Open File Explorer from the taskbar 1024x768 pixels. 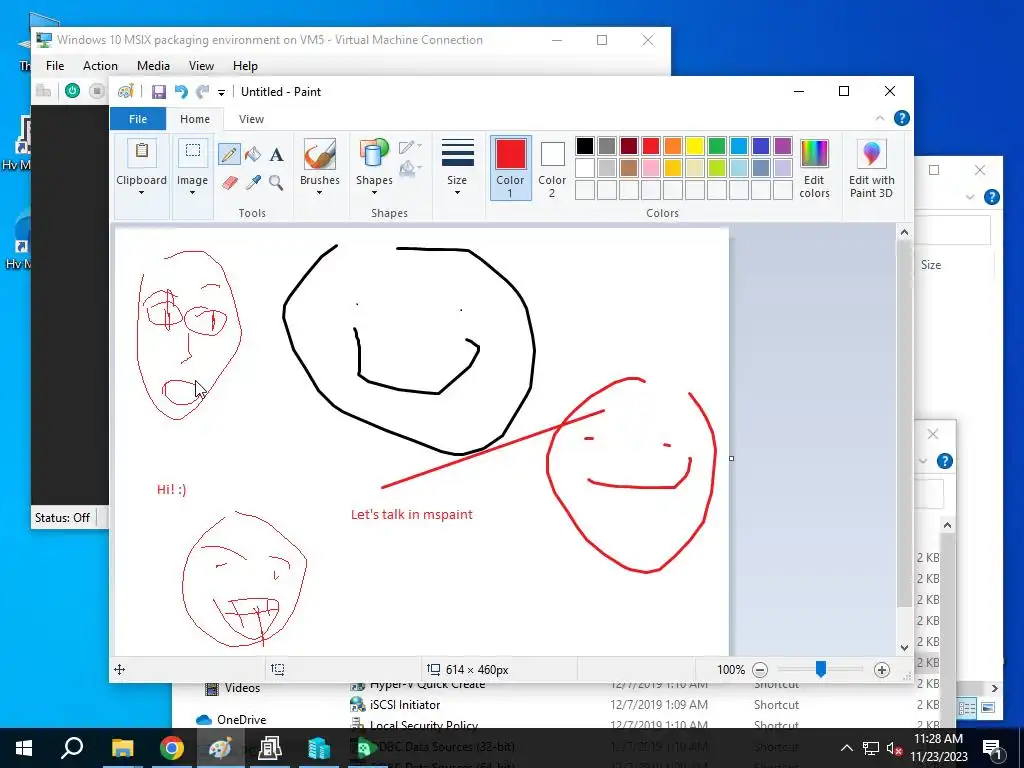122,748
